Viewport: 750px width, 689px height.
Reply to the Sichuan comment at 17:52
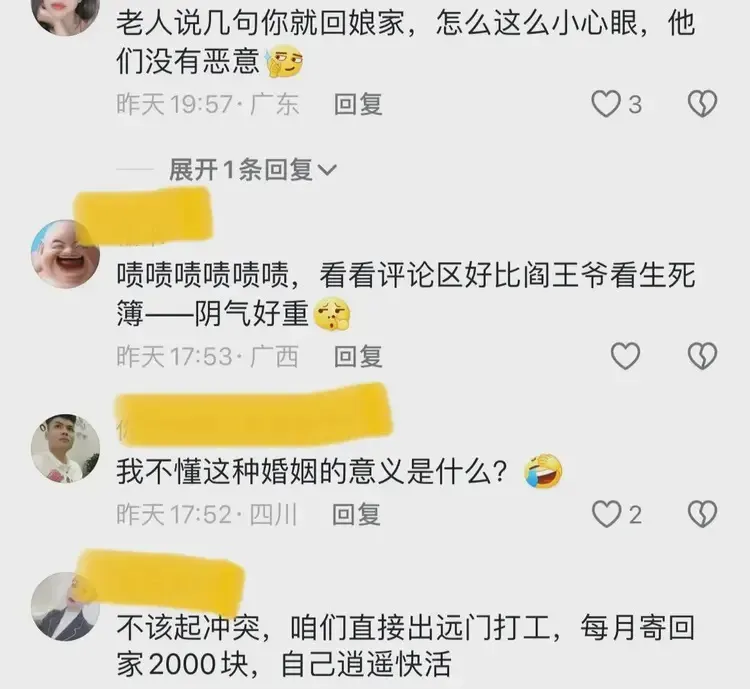(356, 514)
